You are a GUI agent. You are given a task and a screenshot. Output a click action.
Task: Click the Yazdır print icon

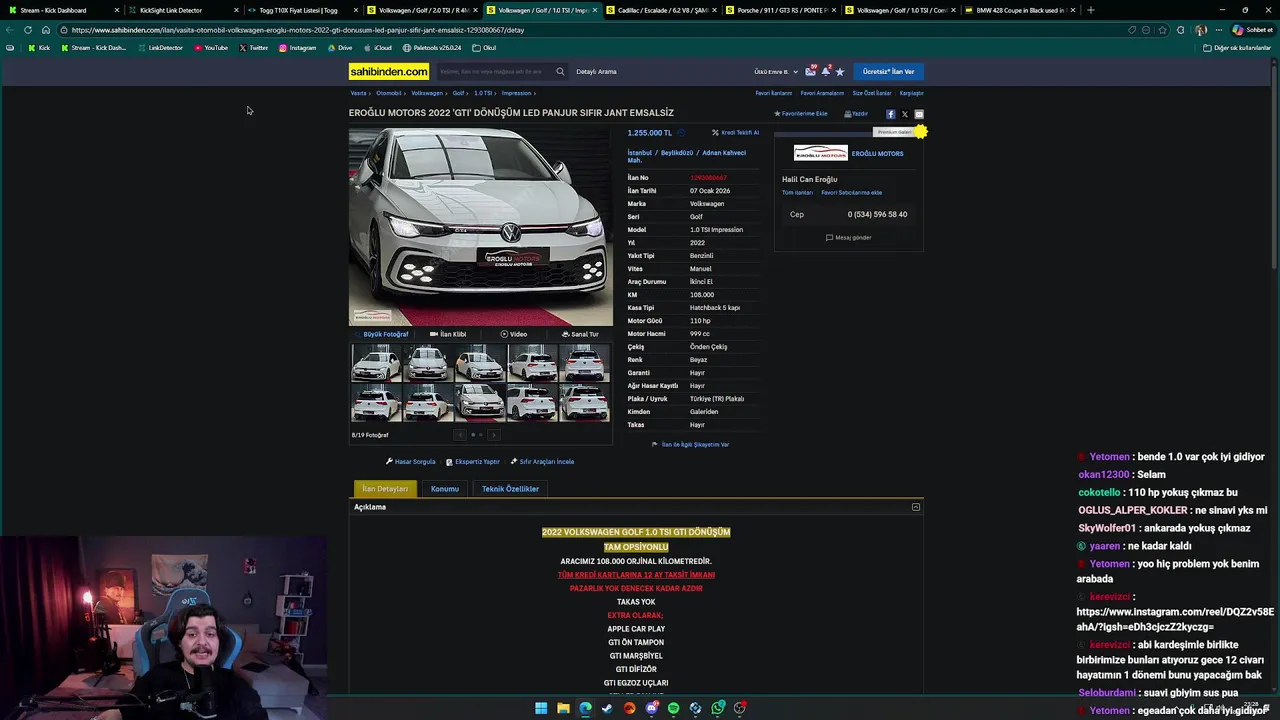[856, 114]
